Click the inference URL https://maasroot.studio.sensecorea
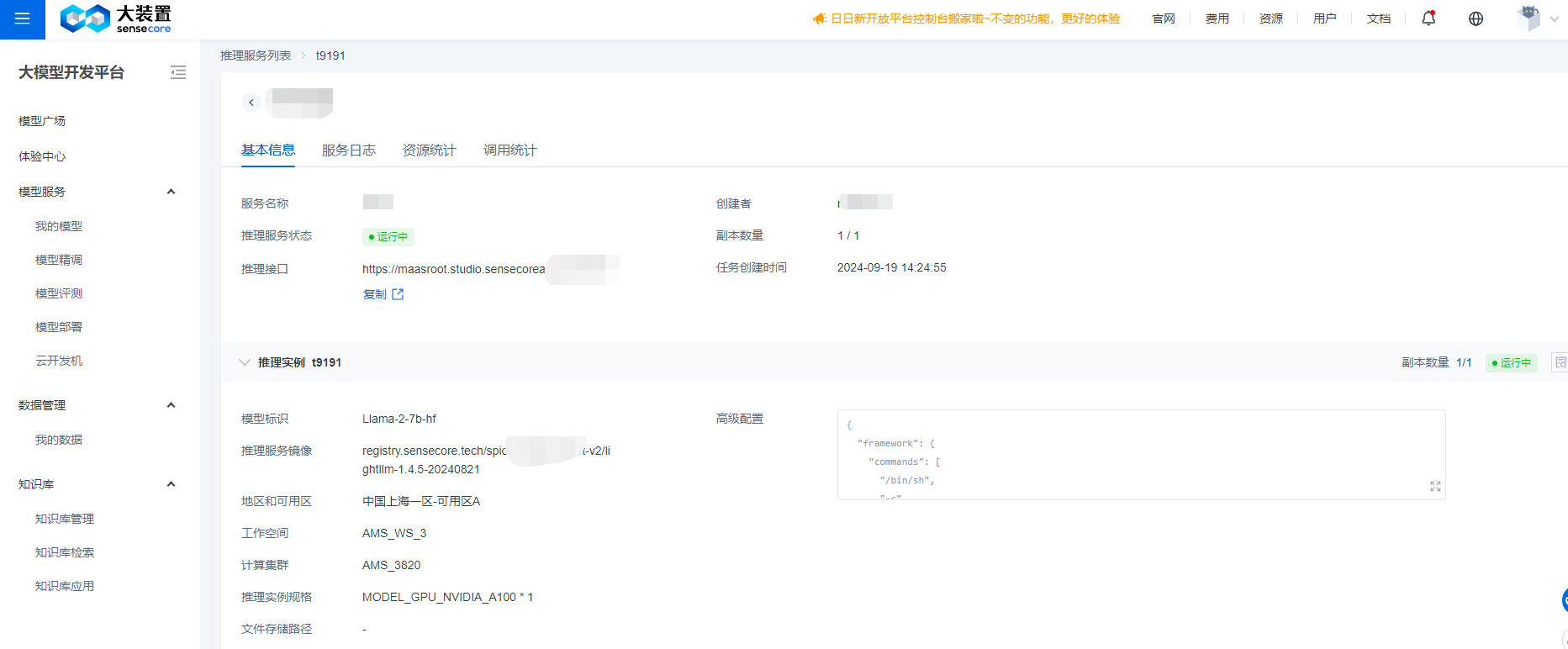 (x=454, y=269)
